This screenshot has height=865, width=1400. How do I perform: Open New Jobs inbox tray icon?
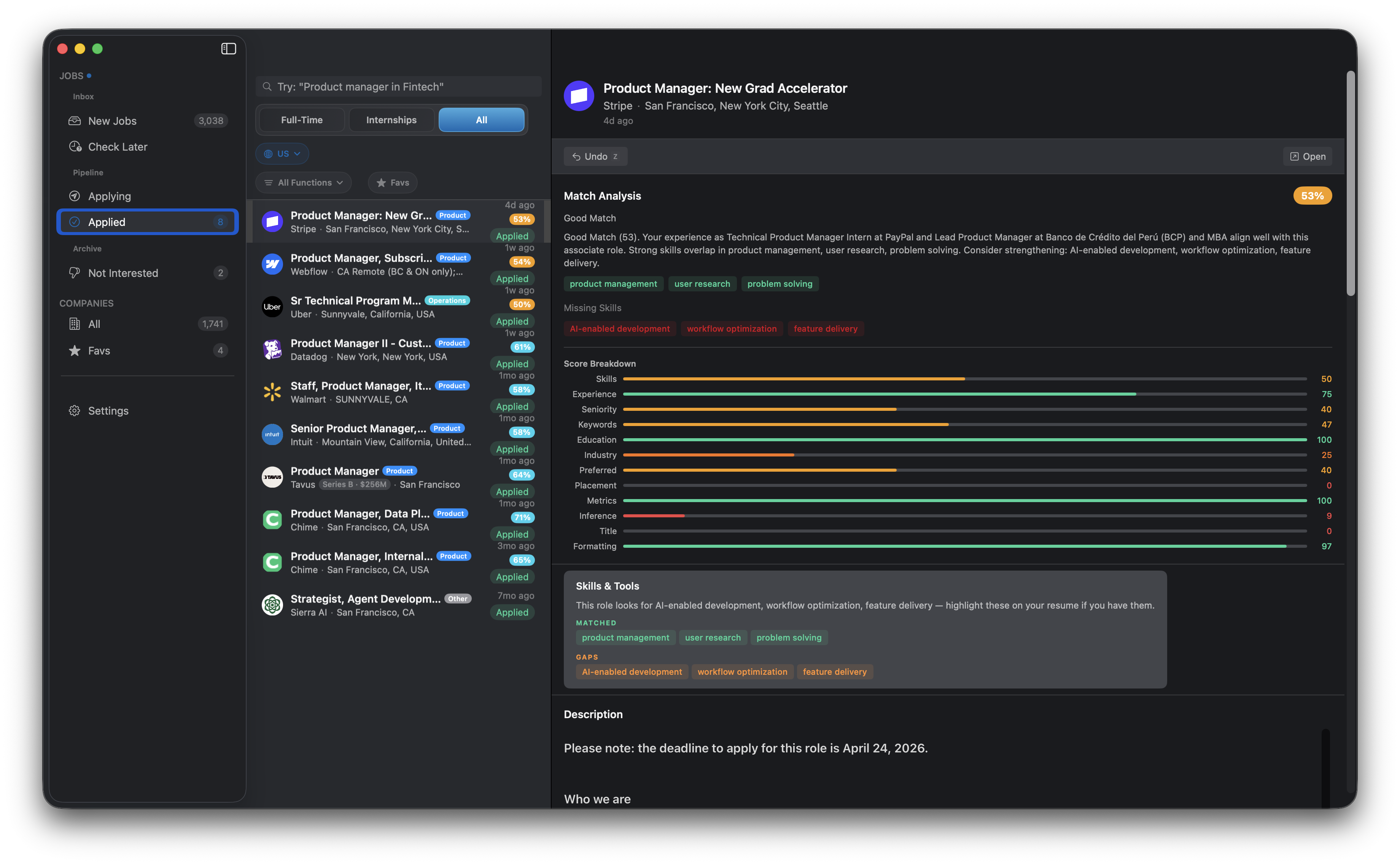point(75,121)
